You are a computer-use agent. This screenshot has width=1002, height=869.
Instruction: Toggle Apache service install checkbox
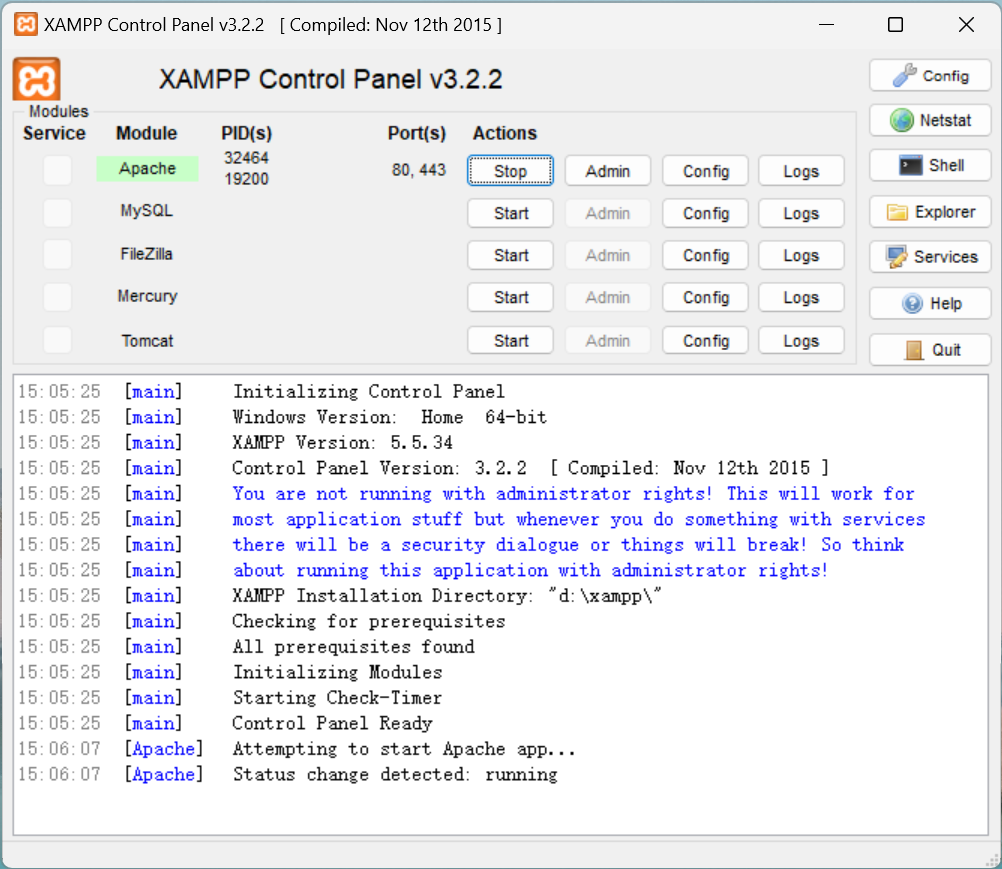58,171
